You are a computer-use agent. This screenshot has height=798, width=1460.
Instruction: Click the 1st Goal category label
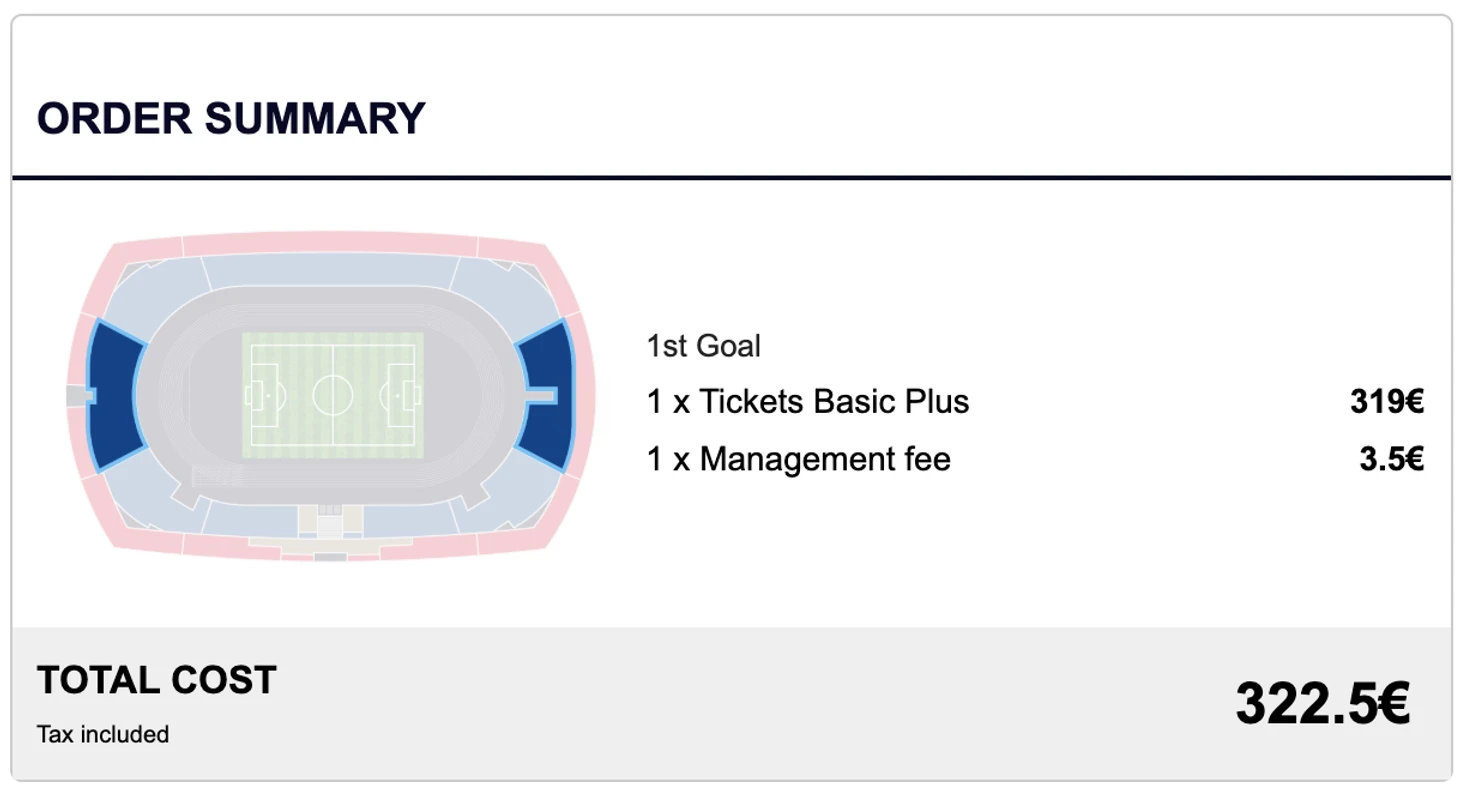pos(703,346)
